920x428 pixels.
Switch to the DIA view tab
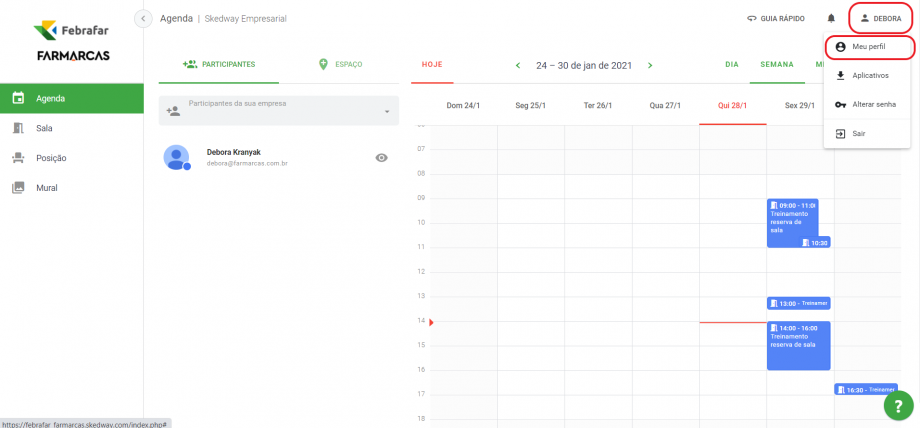point(731,65)
